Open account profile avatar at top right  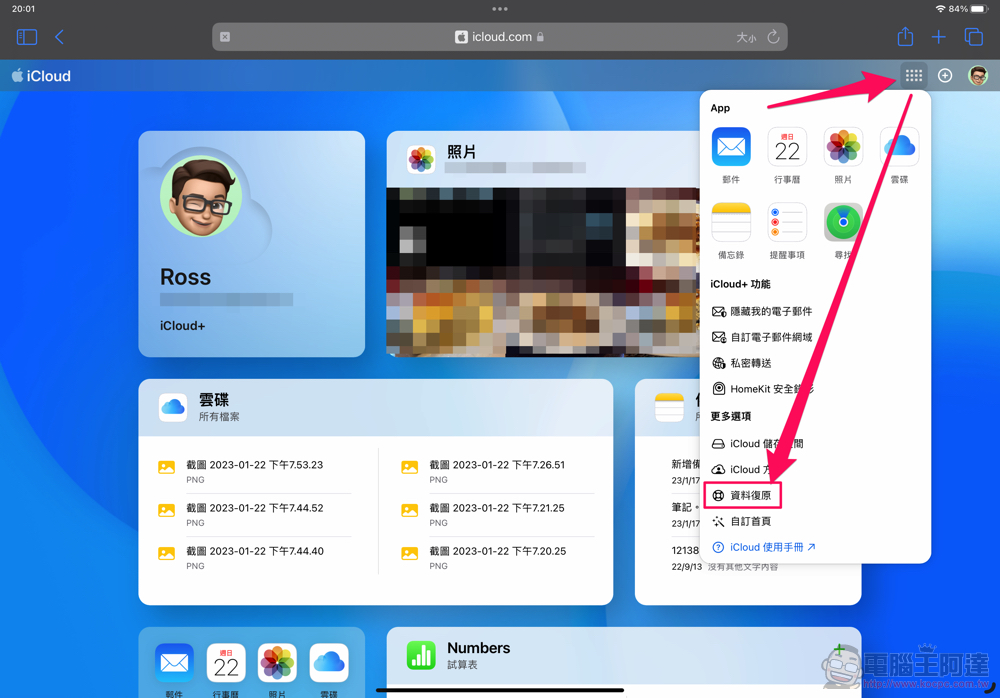click(978, 76)
